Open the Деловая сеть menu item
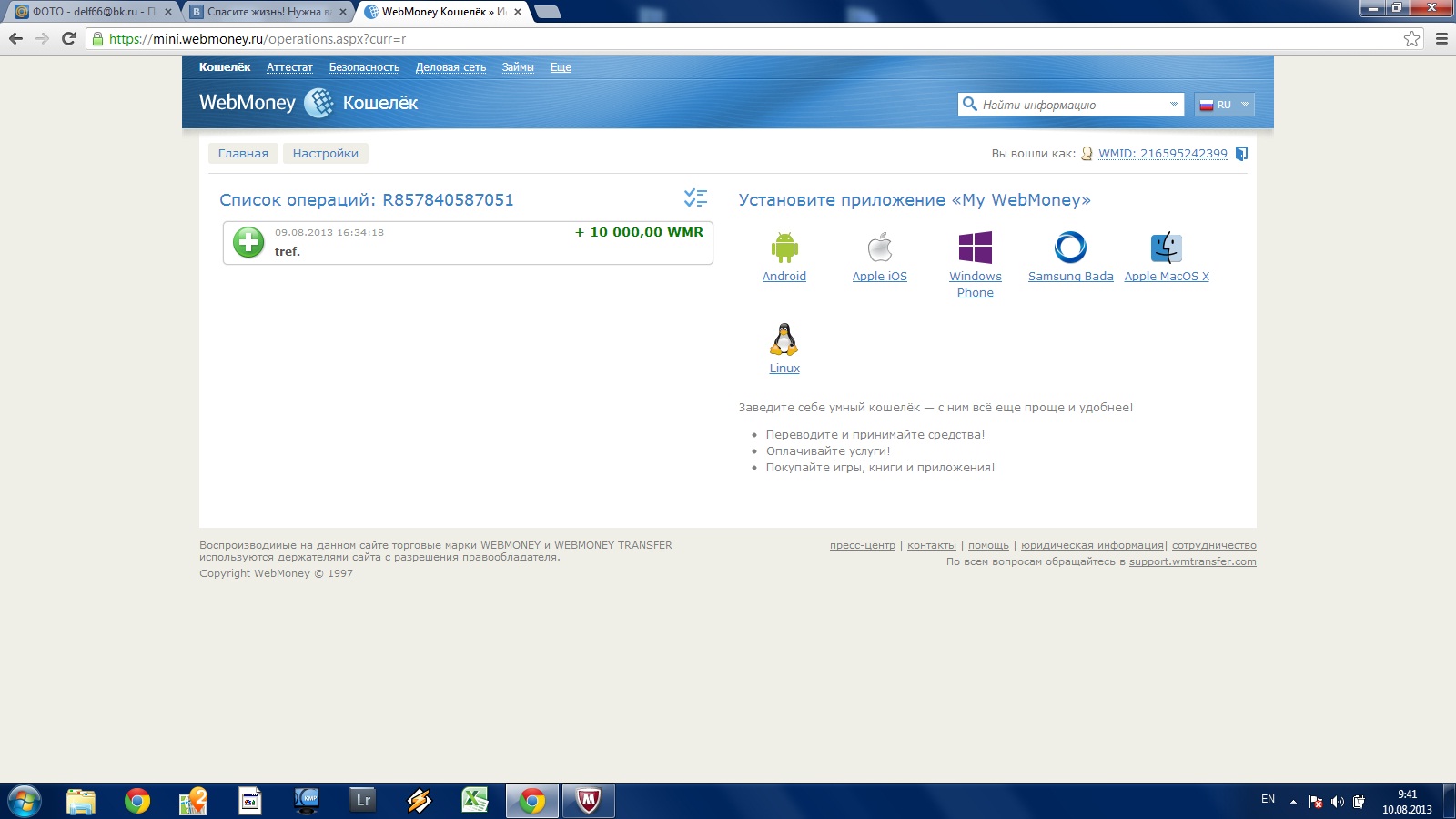Viewport: 1456px width, 819px height. 450,67
